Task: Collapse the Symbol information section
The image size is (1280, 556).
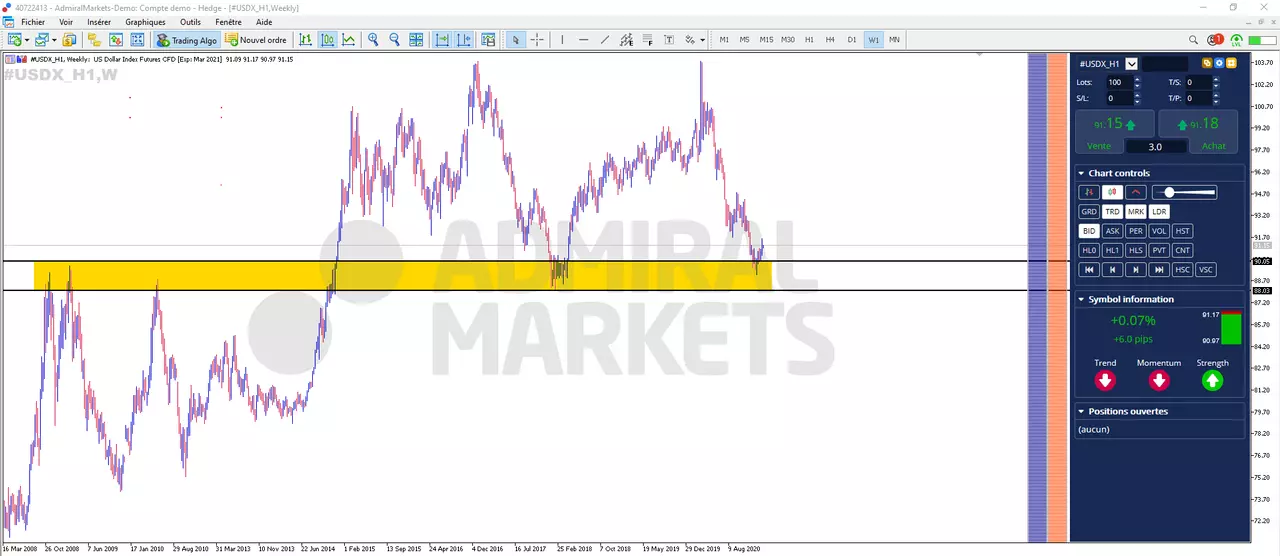Action: point(1081,299)
